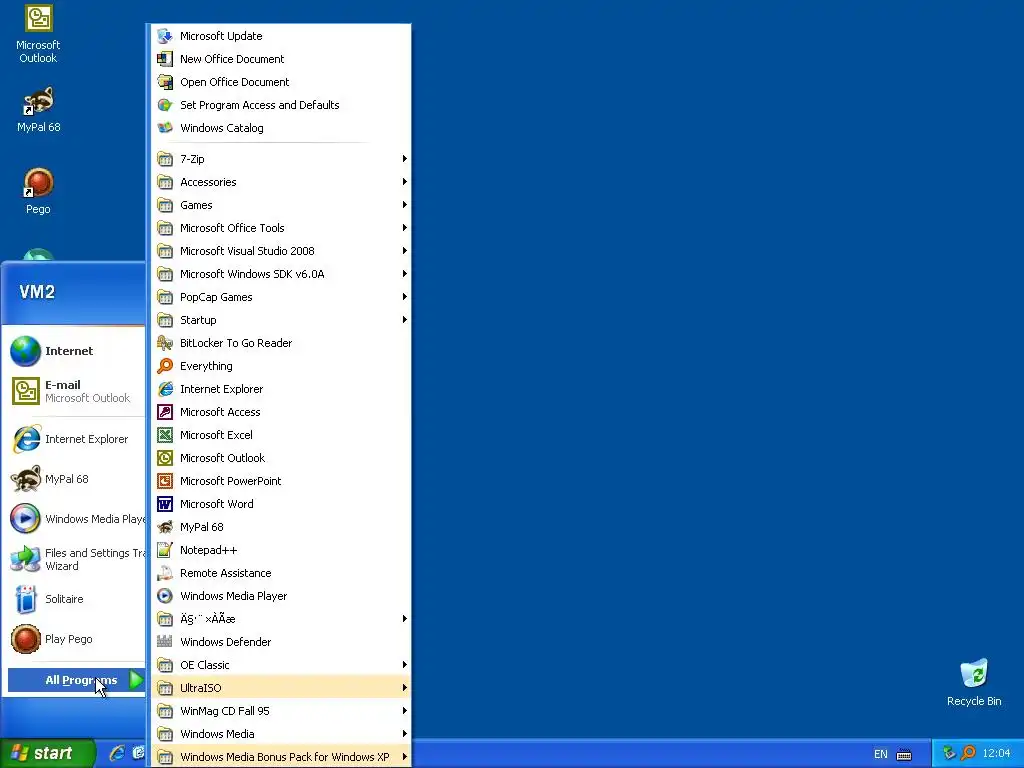Click the Internet Explorer quick launch icon
The width and height of the screenshot is (1024, 768).
coord(117,753)
